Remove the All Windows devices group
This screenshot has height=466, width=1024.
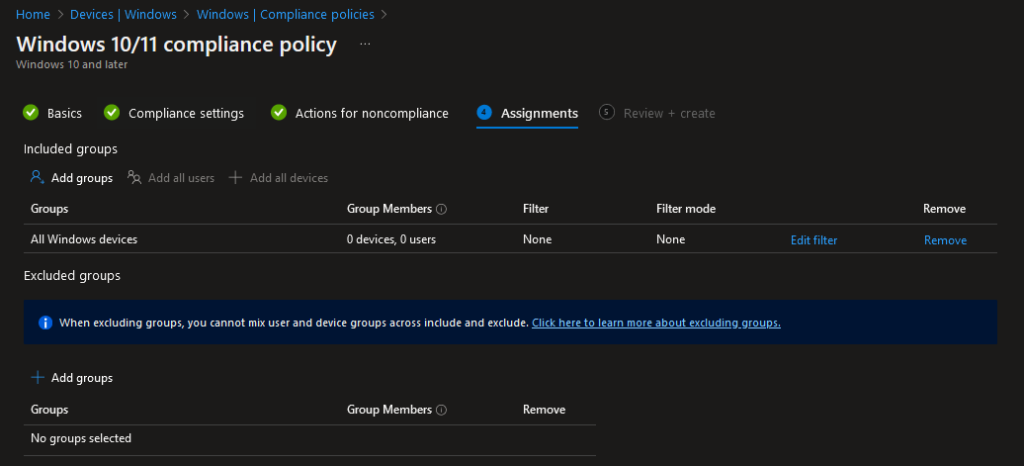pos(945,240)
